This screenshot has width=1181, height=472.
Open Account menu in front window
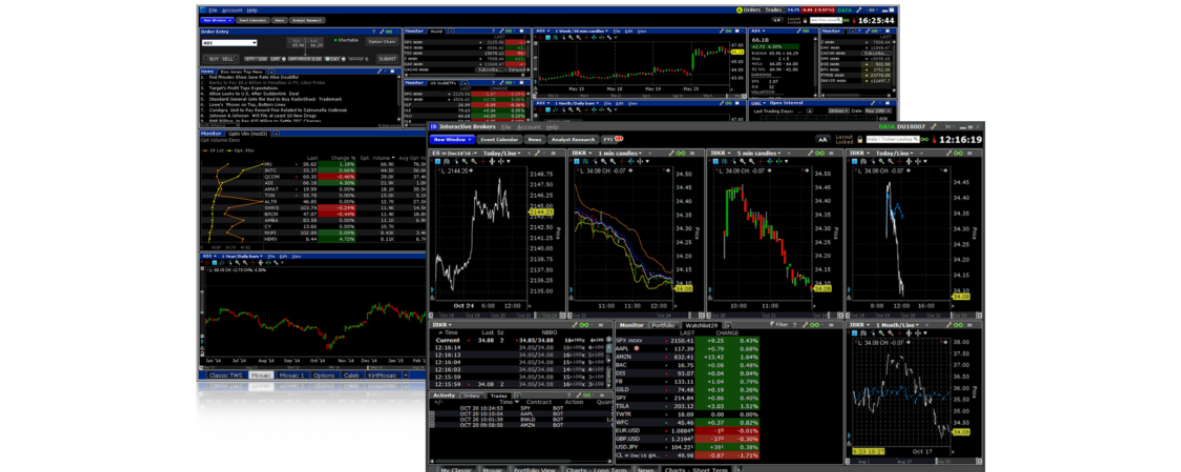(529, 127)
